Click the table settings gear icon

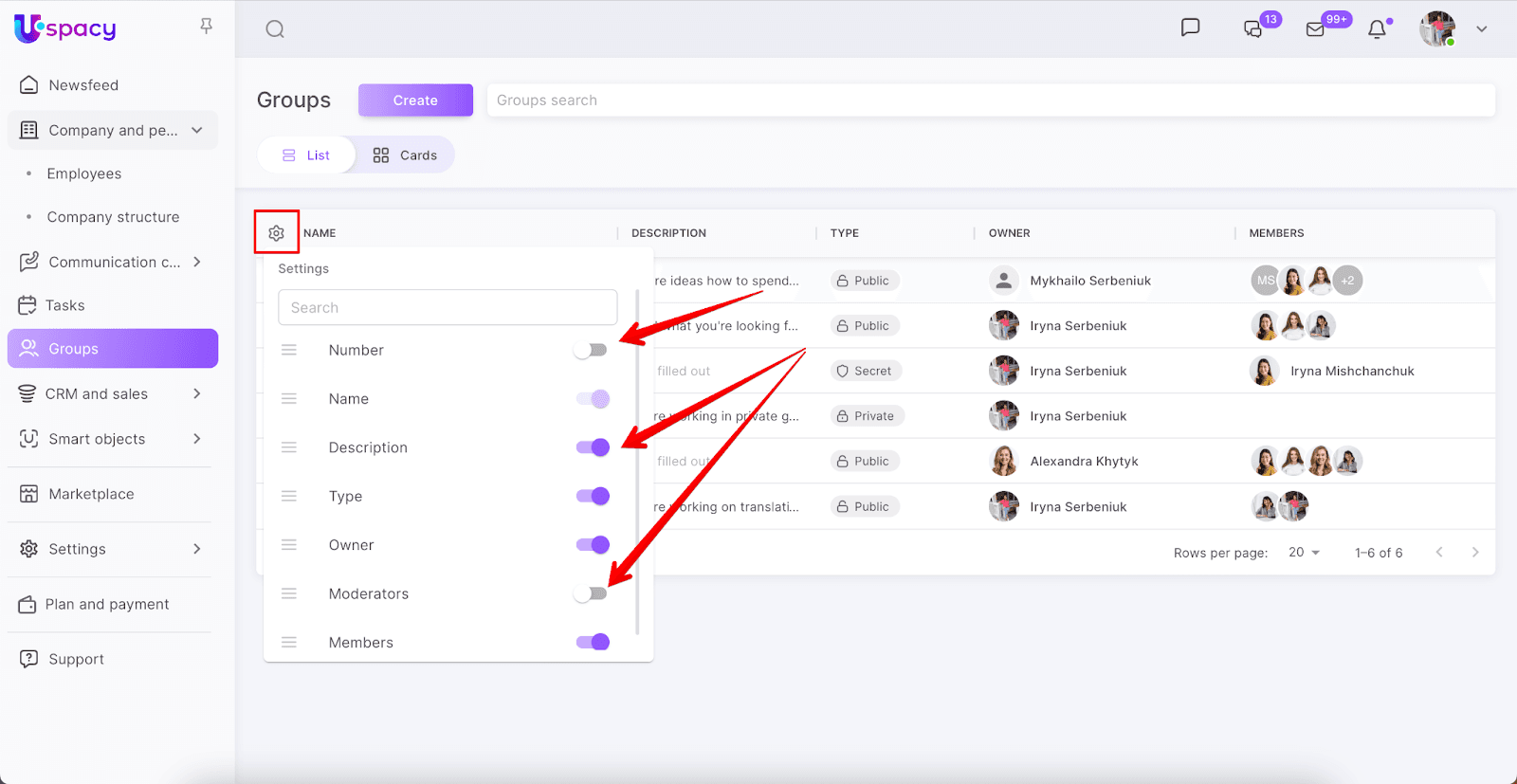pyautogui.click(x=276, y=233)
